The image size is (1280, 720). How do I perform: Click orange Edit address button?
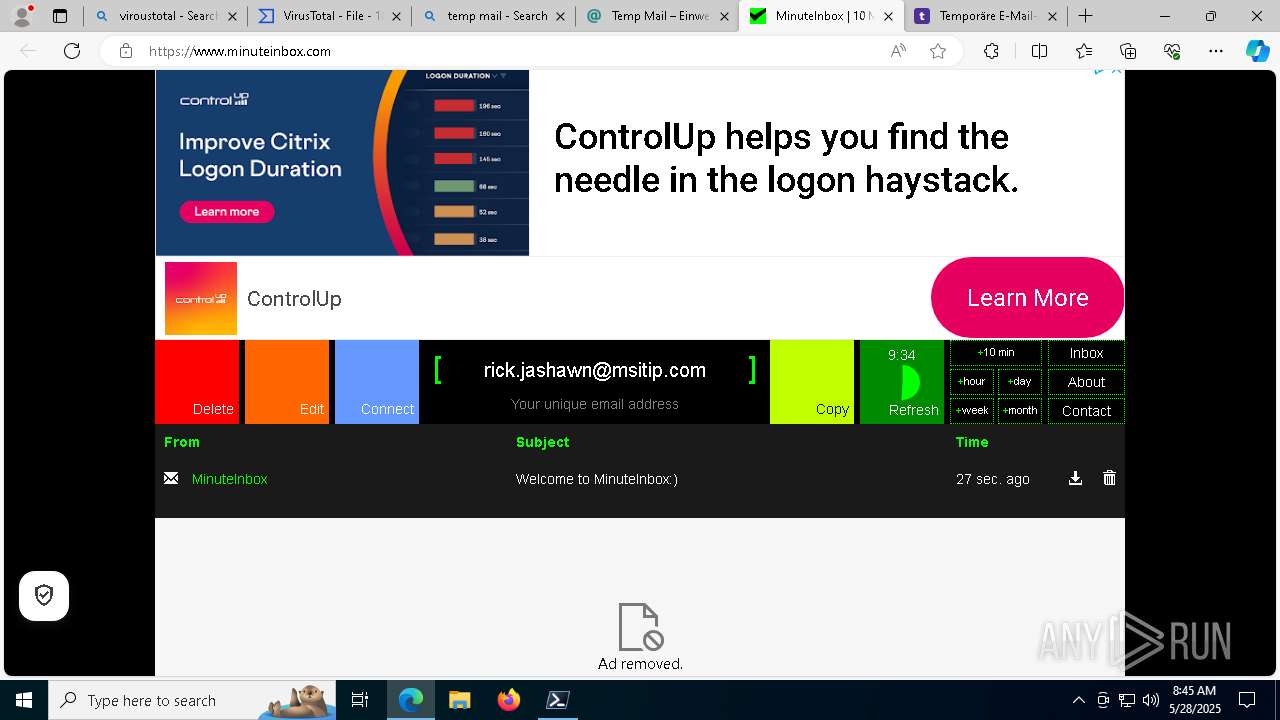287,382
